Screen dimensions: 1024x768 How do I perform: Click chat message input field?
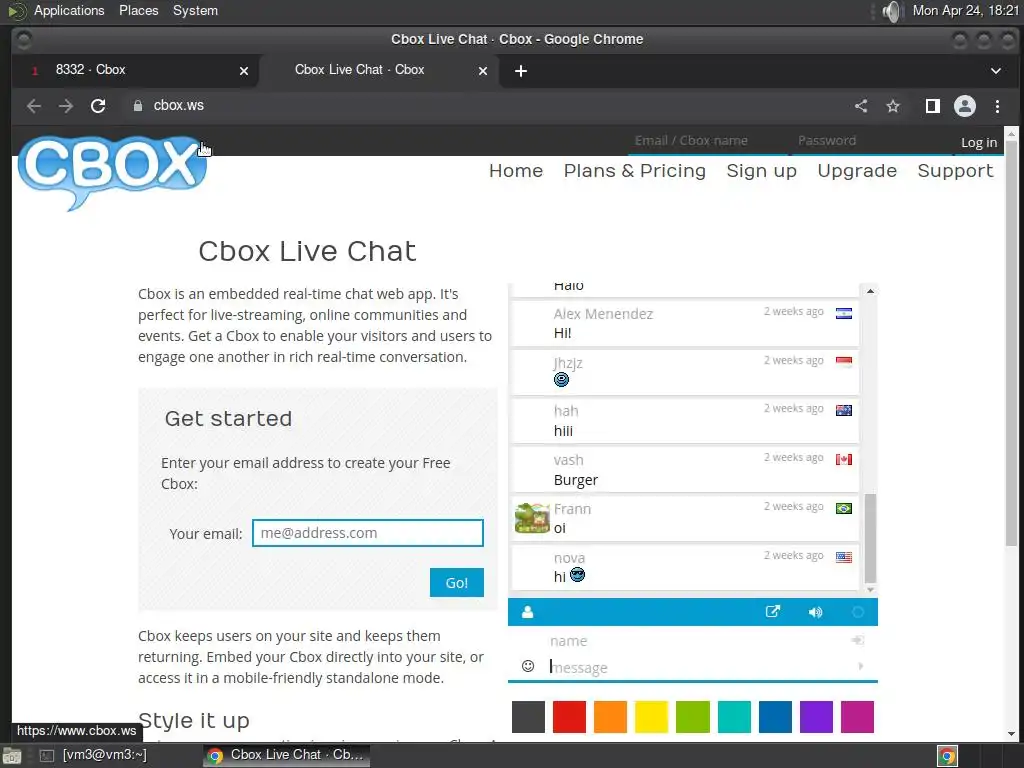click(x=702, y=667)
